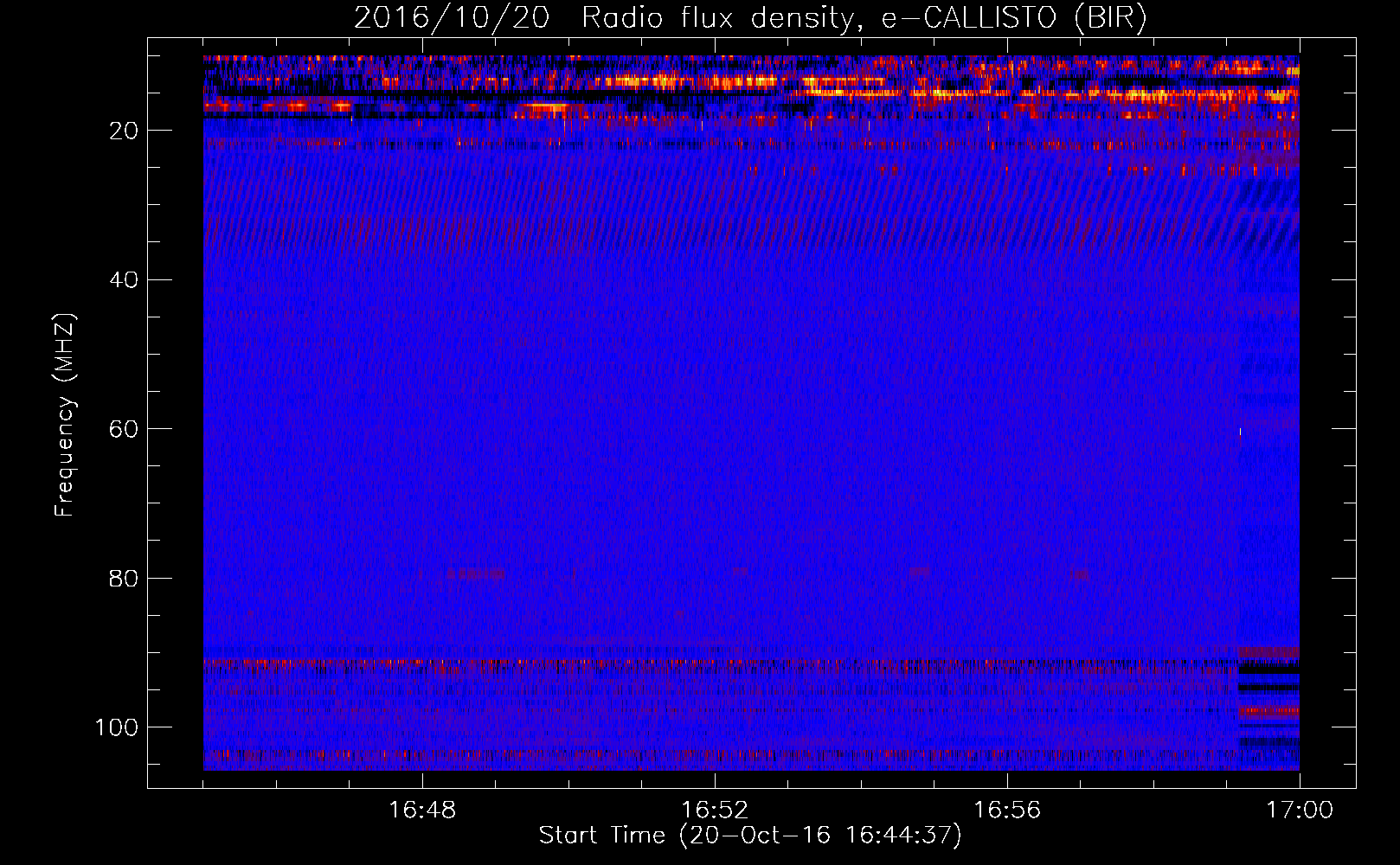Viewport: 1400px width, 865px height.
Task: Click the 16:52 time tick label
Action: [x=715, y=811]
